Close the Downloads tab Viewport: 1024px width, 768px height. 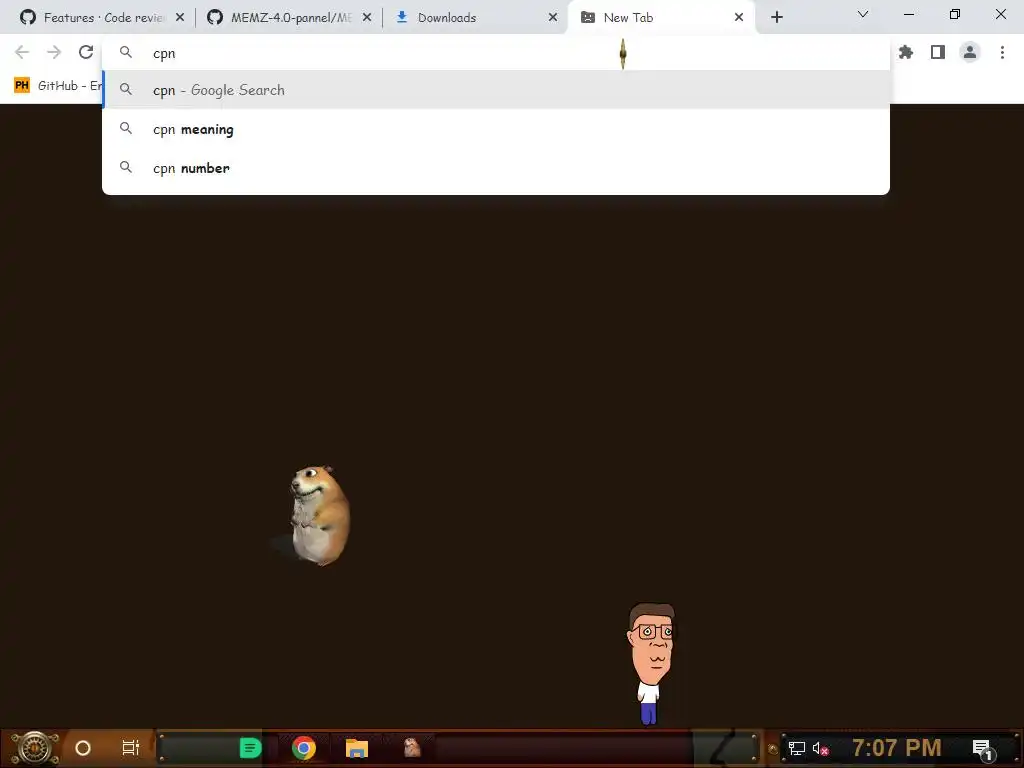[553, 18]
